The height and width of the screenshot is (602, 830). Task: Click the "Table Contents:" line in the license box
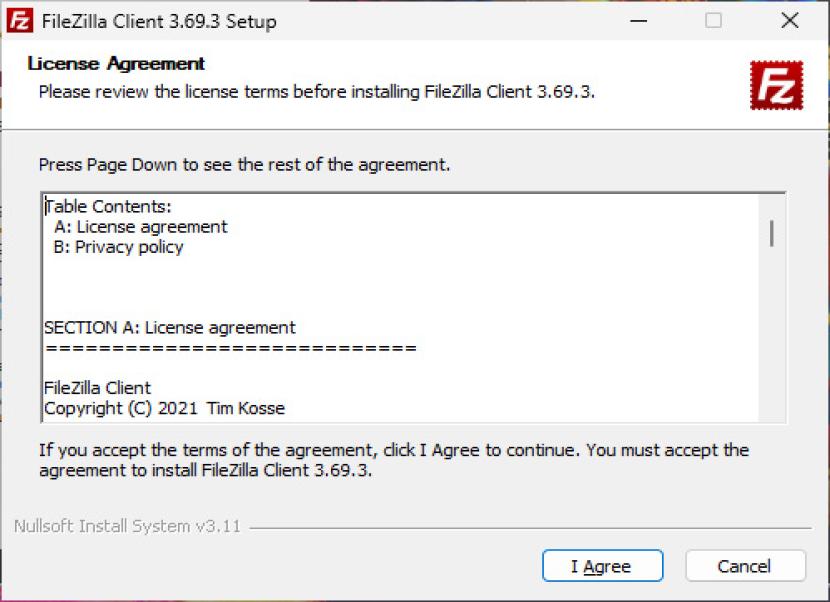(x=109, y=207)
